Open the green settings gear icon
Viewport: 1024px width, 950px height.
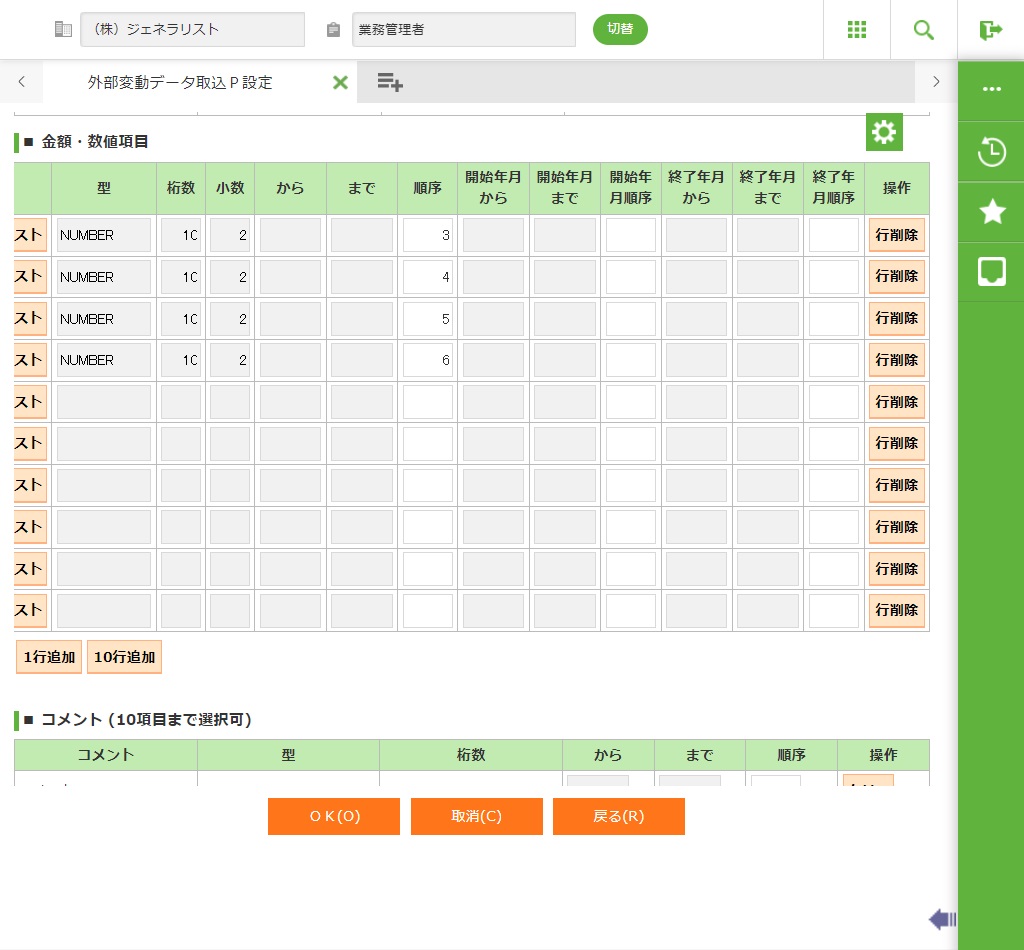point(884,132)
